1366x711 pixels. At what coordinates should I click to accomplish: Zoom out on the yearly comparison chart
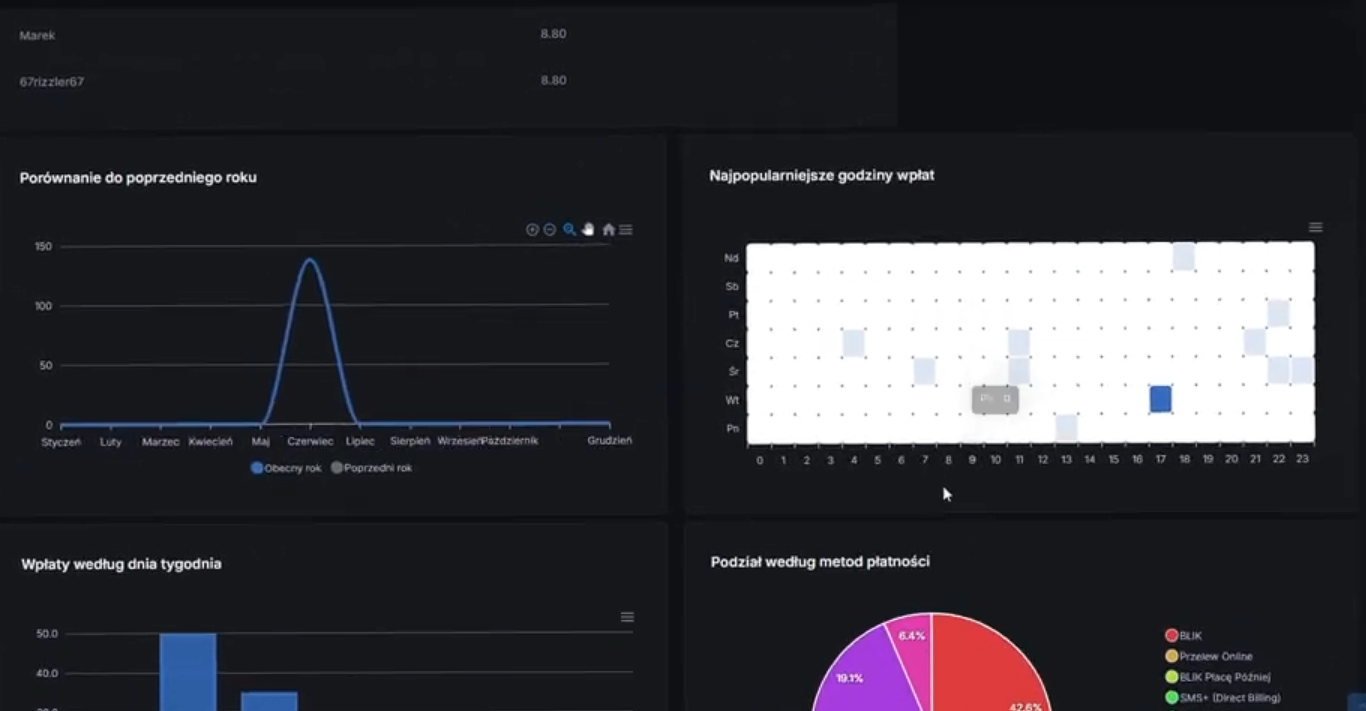pyautogui.click(x=550, y=230)
